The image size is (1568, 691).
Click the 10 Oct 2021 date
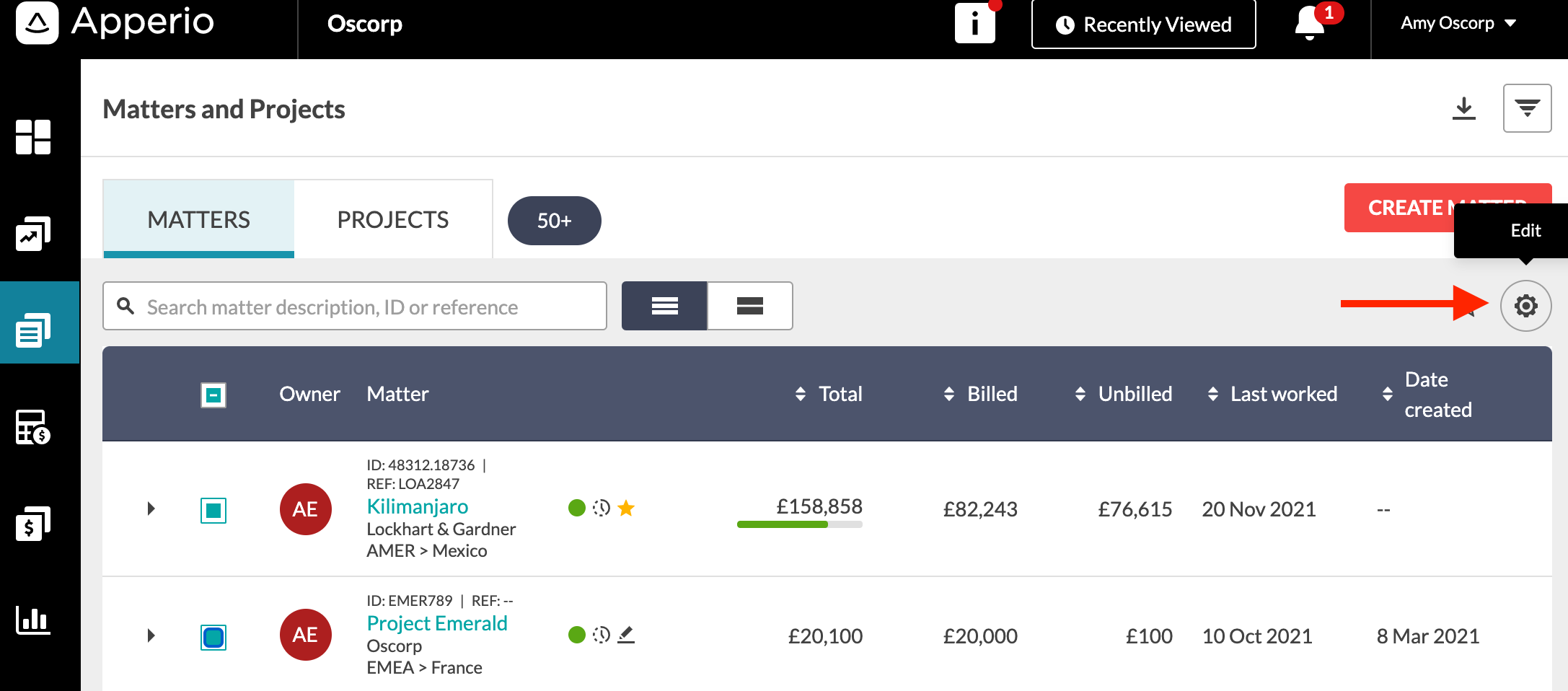pos(1257,636)
